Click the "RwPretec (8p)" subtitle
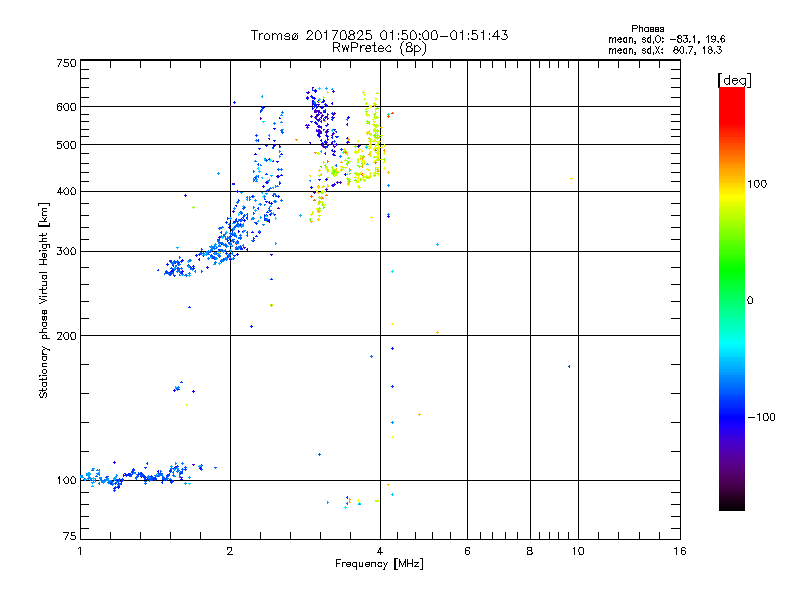800x600 pixels. [379, 48]
